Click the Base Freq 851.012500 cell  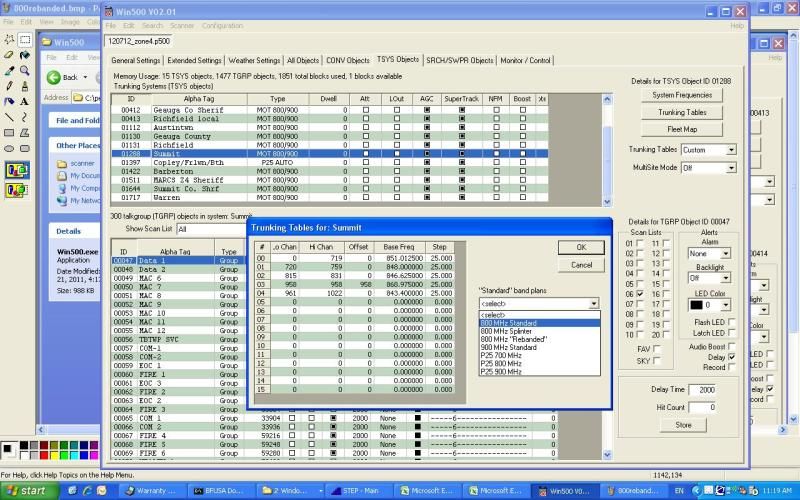click(399, 258)
